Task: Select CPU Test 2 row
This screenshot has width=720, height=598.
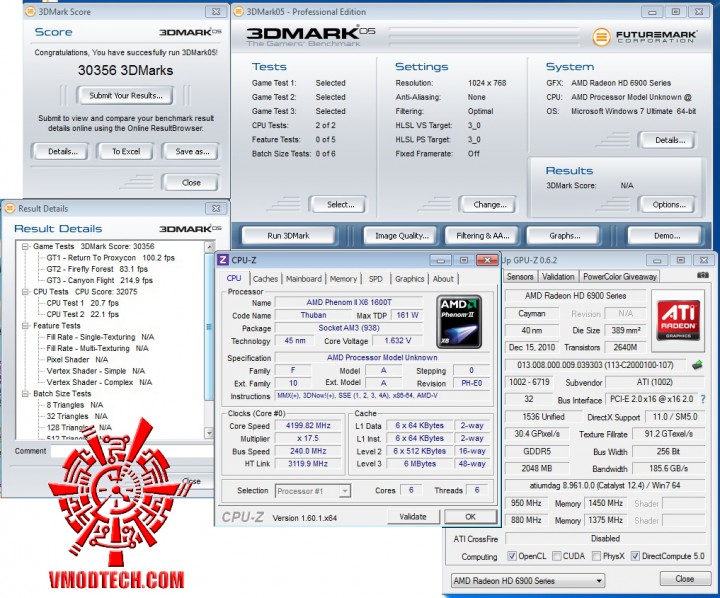Action: pyautogui.click(x=82, y=314)
